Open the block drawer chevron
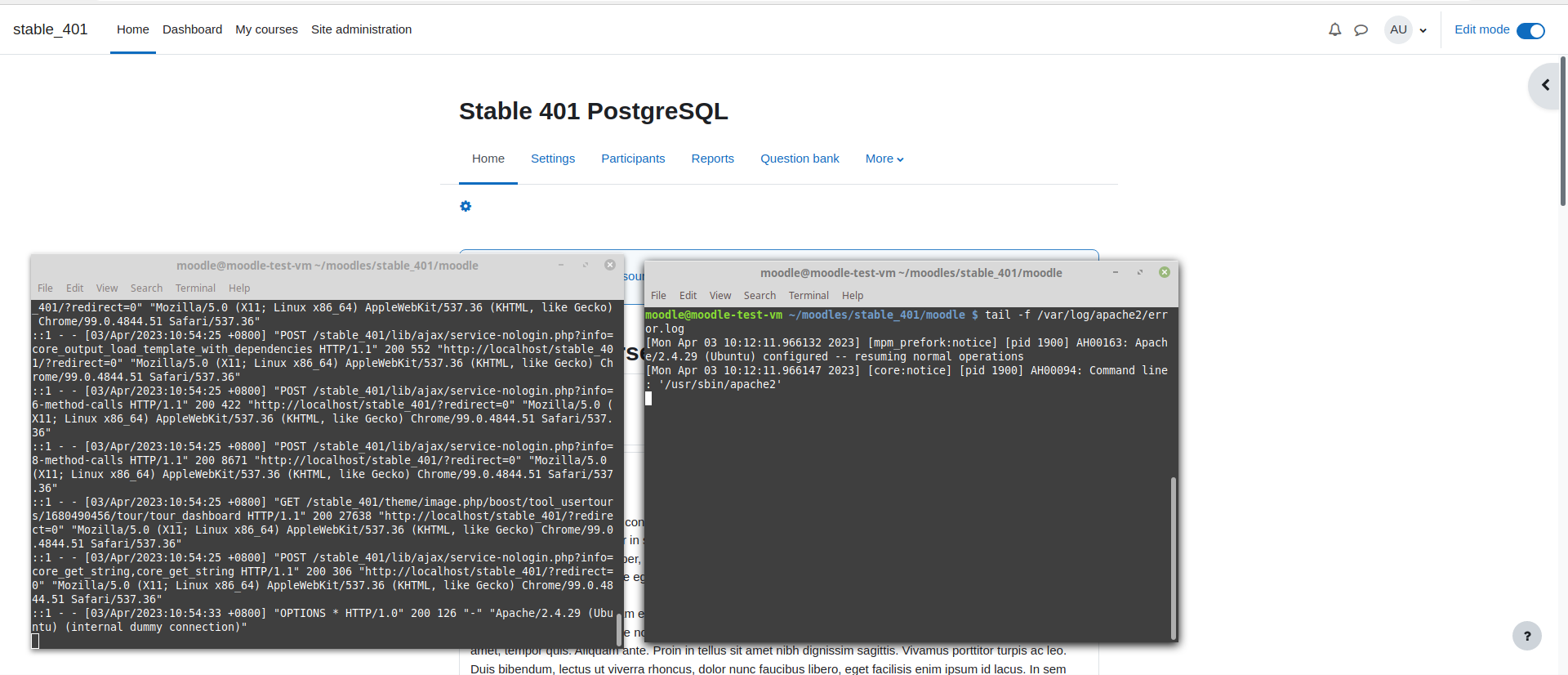The image size is (1568, 675). point(1545,85)
